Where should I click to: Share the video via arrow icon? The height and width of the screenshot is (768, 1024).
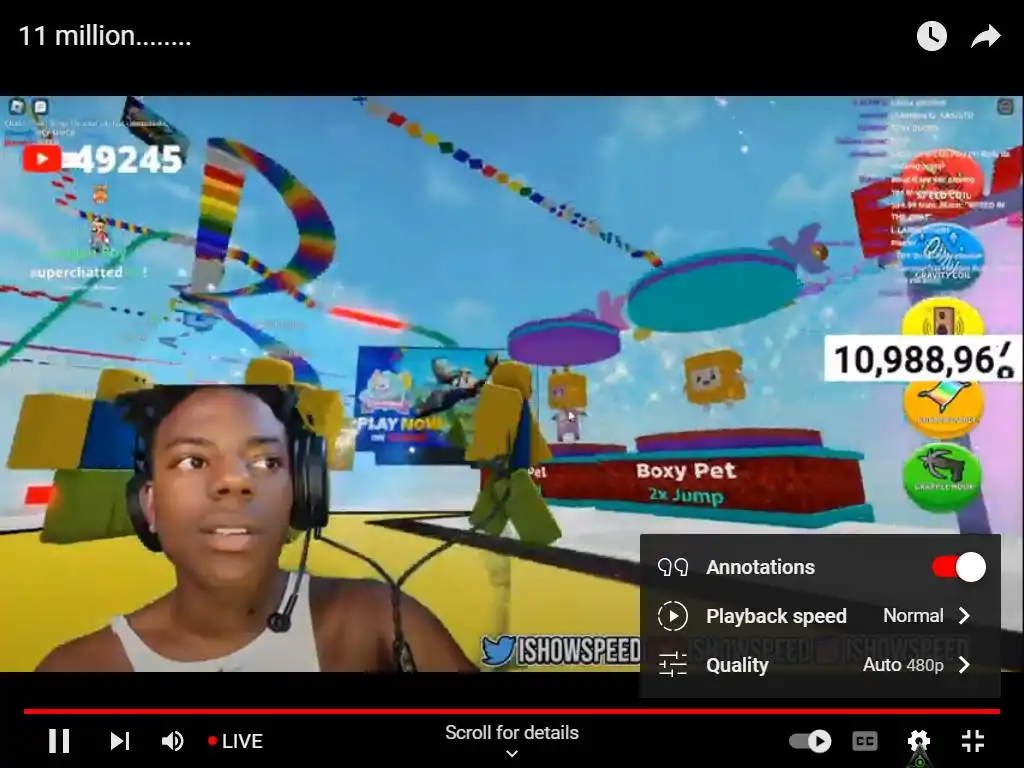(x=985, y=36)
